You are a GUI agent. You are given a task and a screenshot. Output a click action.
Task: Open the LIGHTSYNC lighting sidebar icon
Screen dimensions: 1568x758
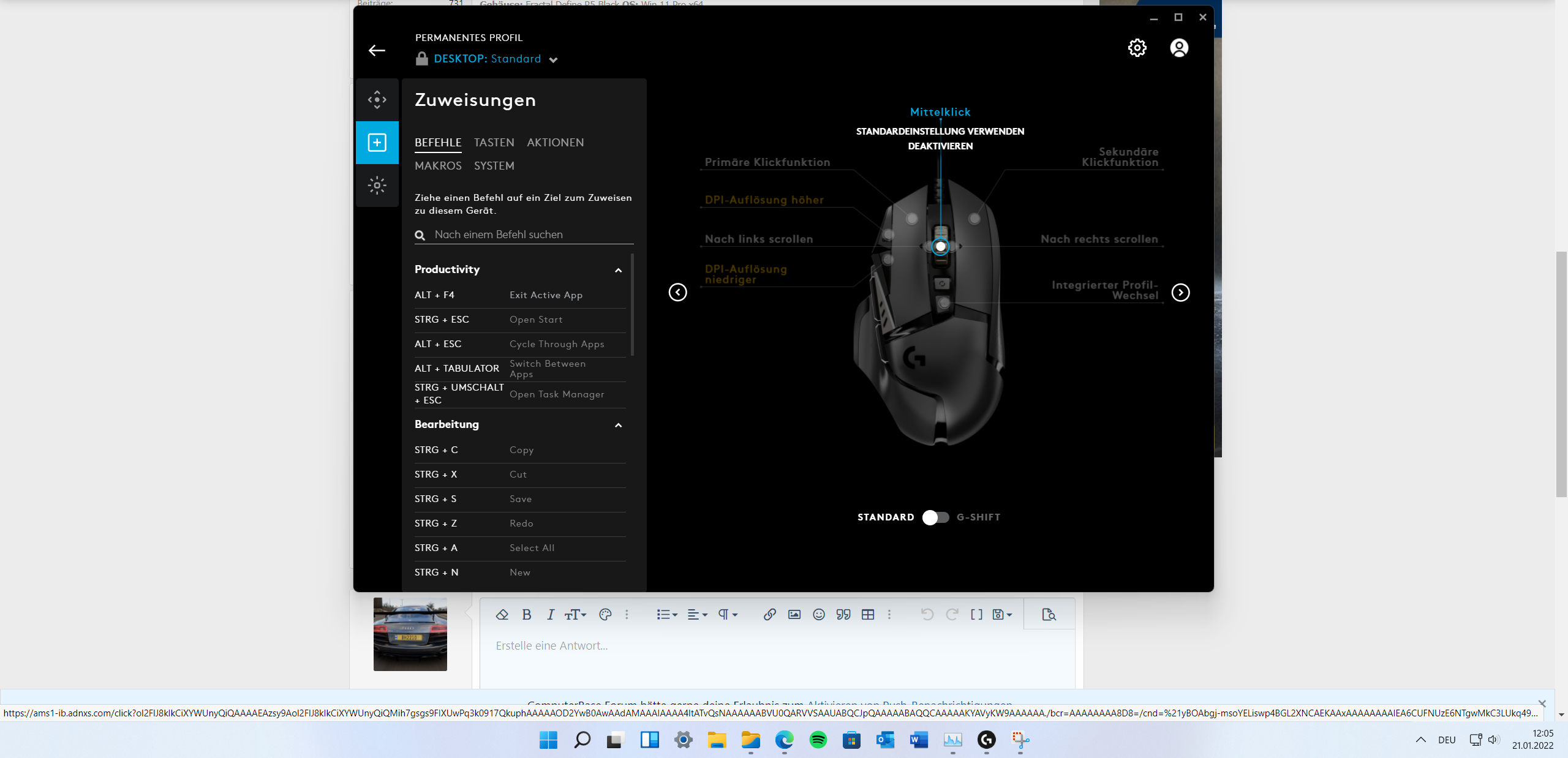point(377,185)
